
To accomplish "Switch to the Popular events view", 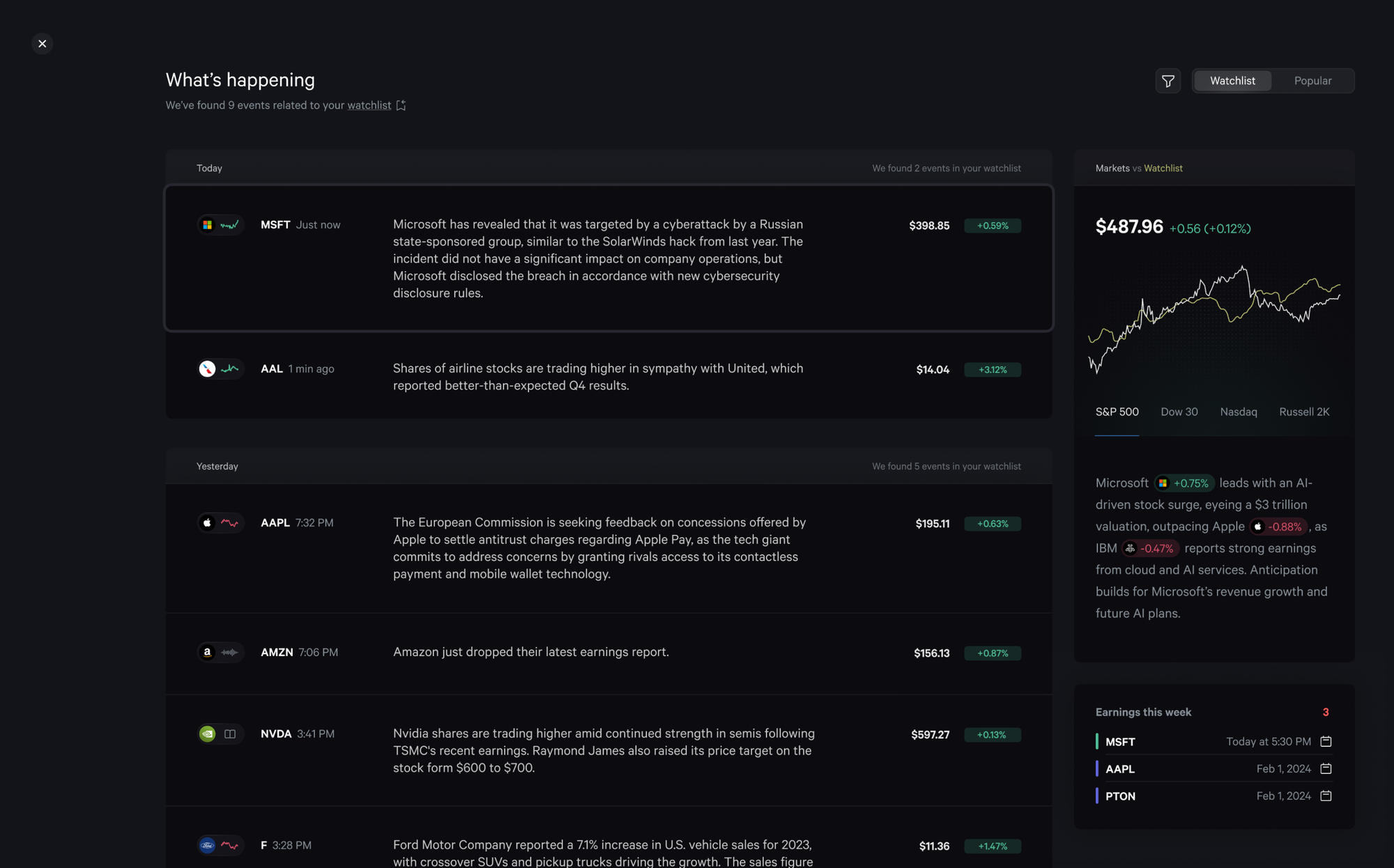I will [1312, 80].
